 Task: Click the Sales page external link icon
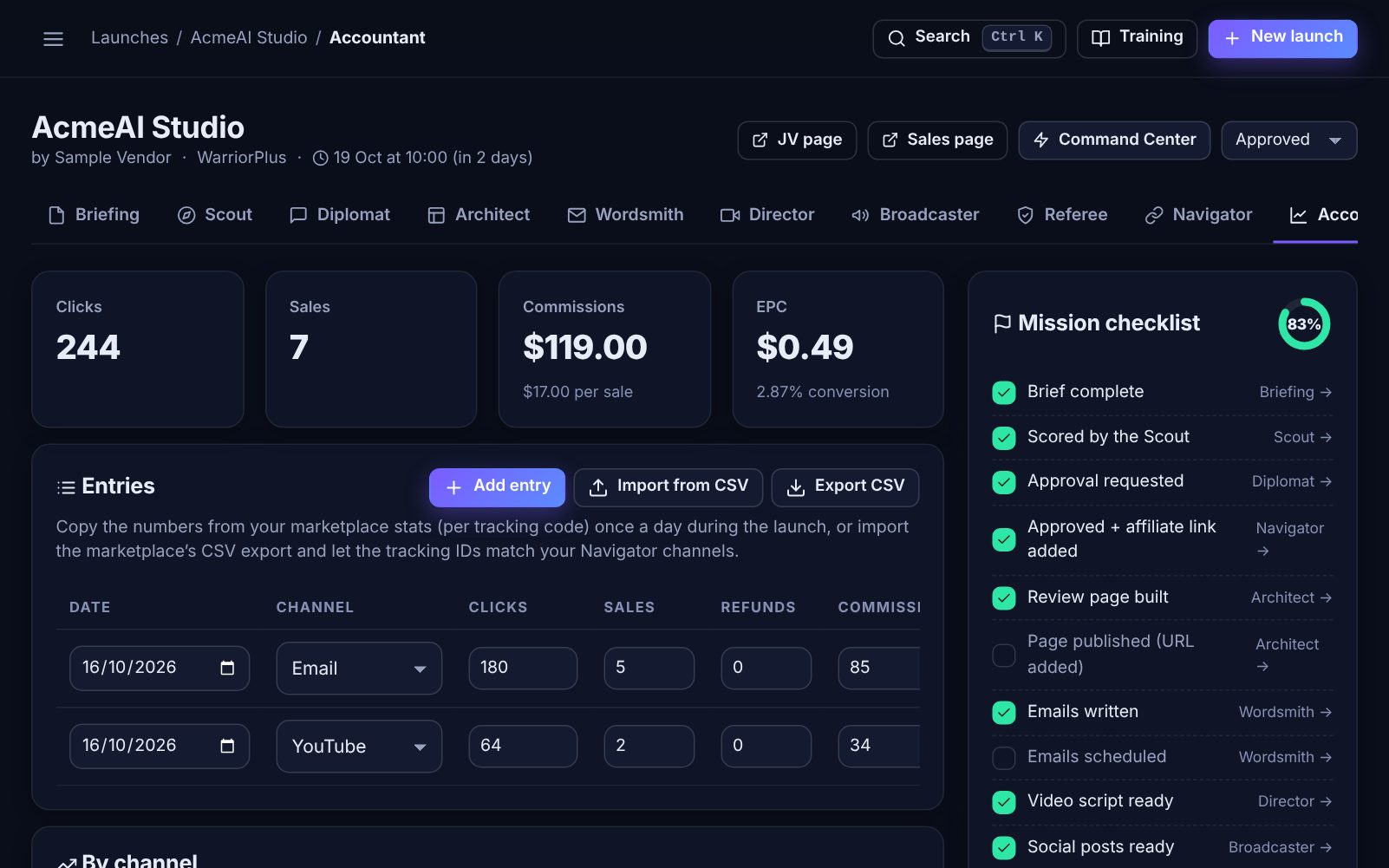pyautogui.click(x=890, y=140)
